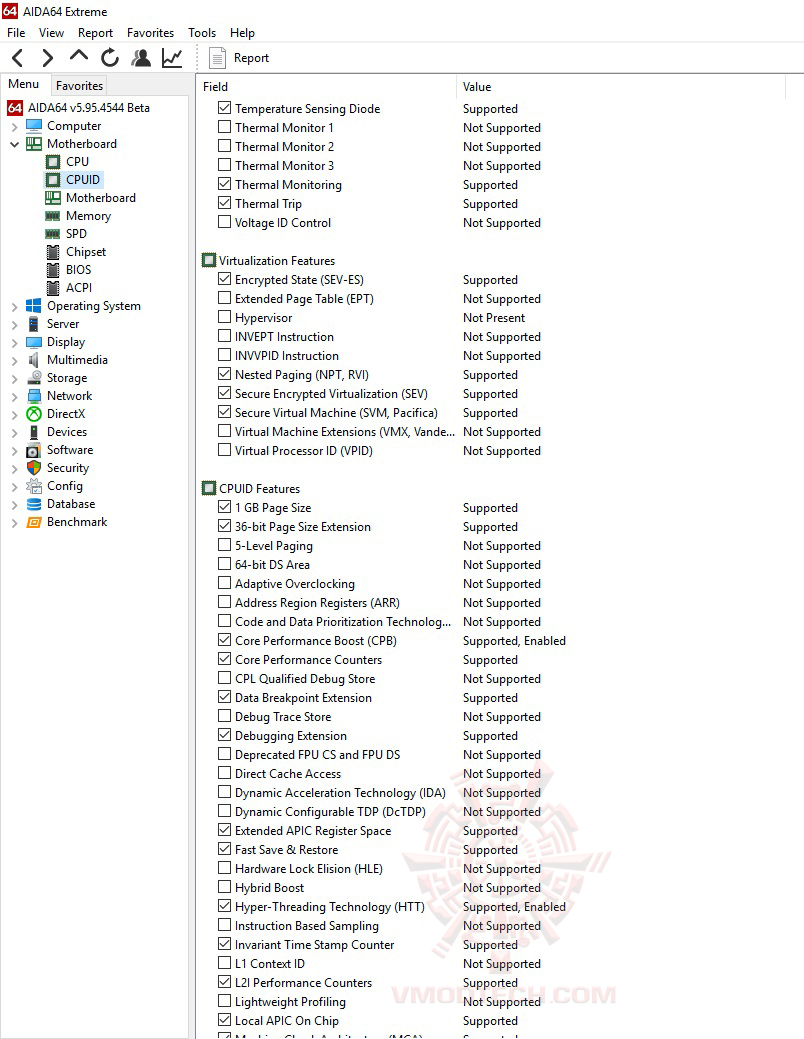Open the Tools menu
Screen dimensions: 804x1039
click(201, 32)
